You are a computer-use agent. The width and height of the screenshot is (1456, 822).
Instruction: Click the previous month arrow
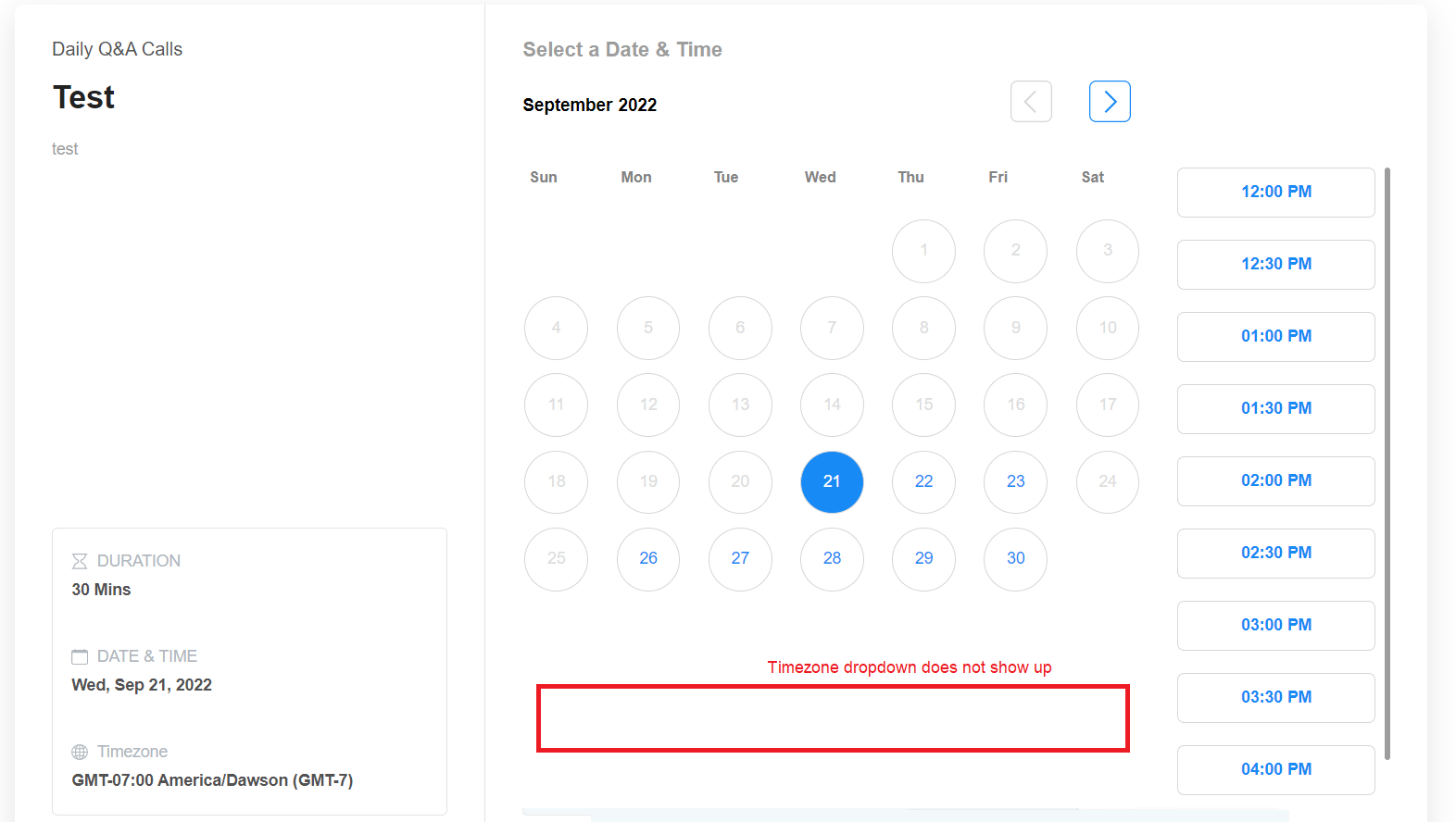coord(1031,102)
